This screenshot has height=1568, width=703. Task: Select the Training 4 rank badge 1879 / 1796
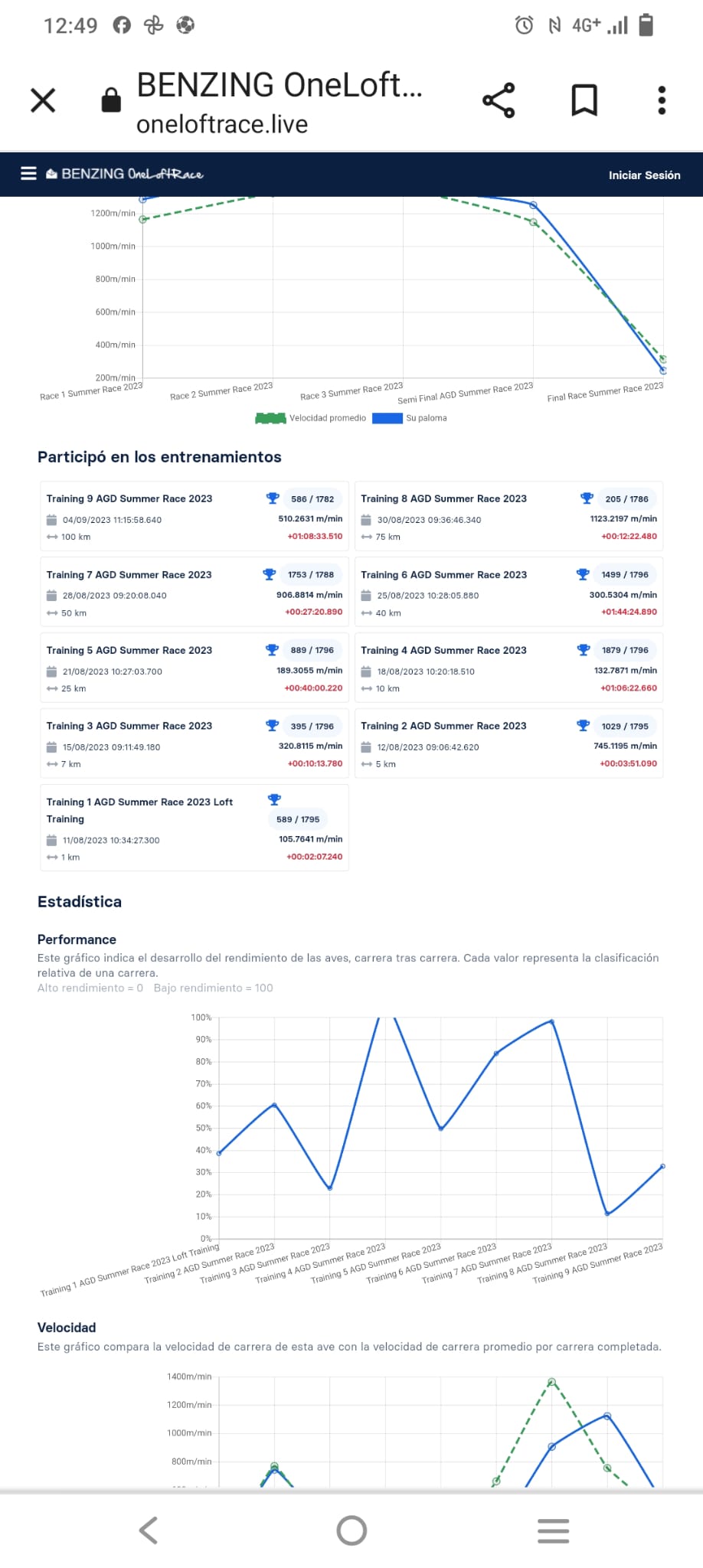click(625, 650)
